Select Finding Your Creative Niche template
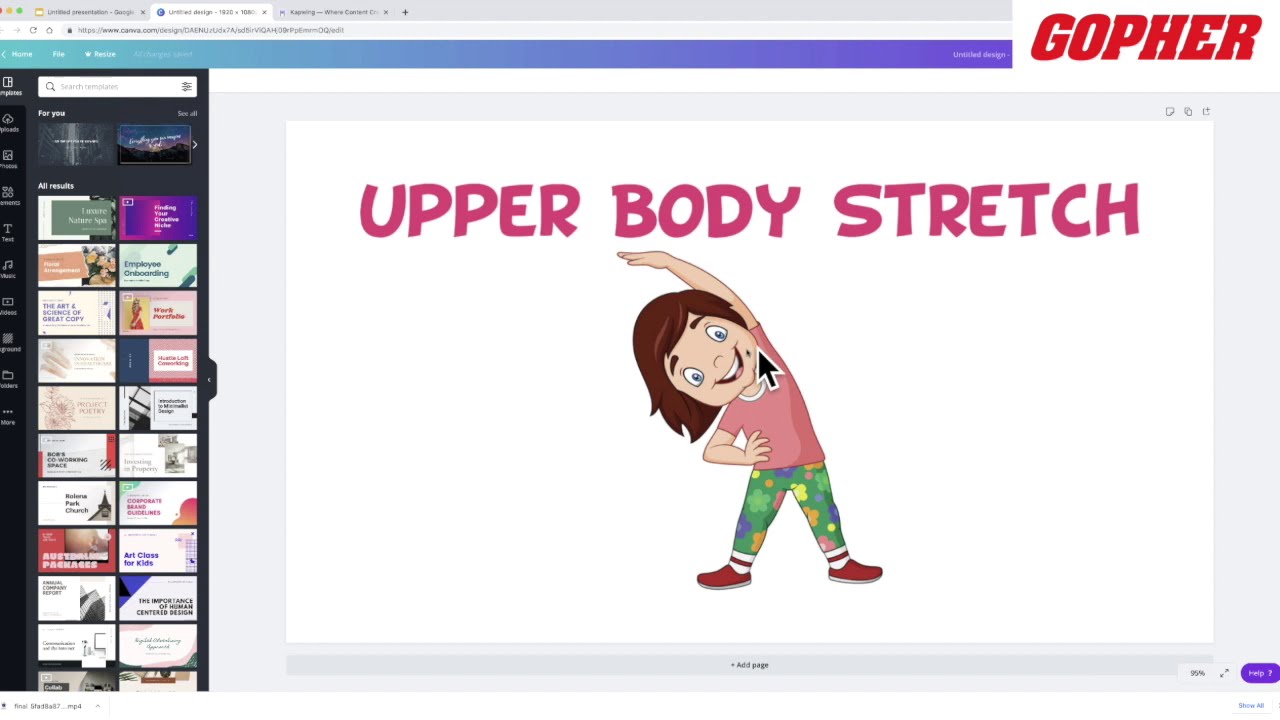 158,217
